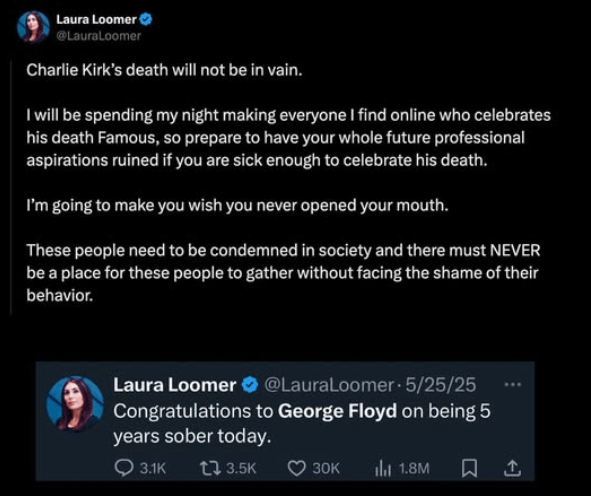Open the quoted tweet's profile avatar

click(75, 403)
